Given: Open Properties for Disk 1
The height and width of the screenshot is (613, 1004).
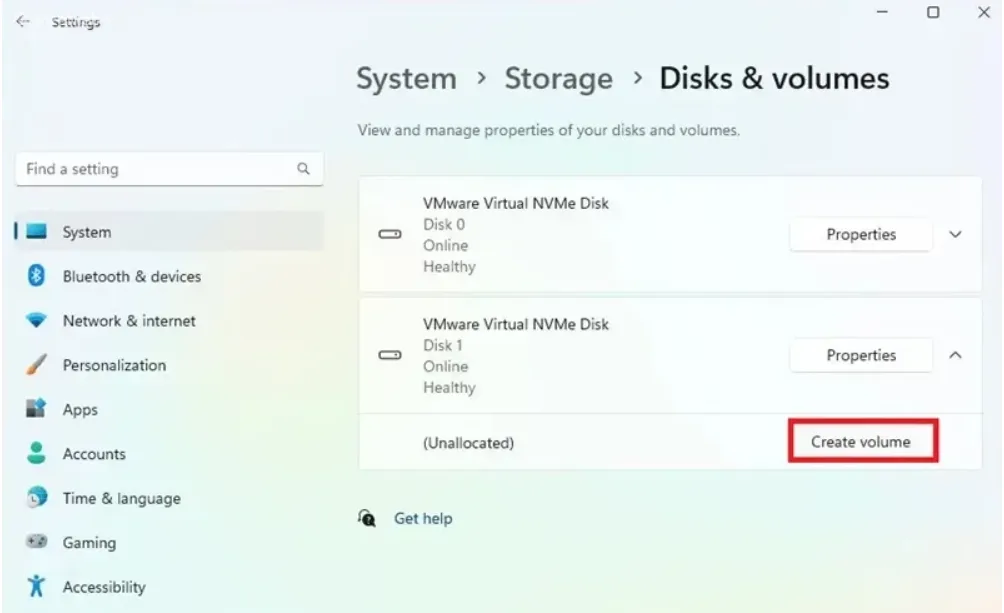Looking at the screenshot, I should pos(861,355).
